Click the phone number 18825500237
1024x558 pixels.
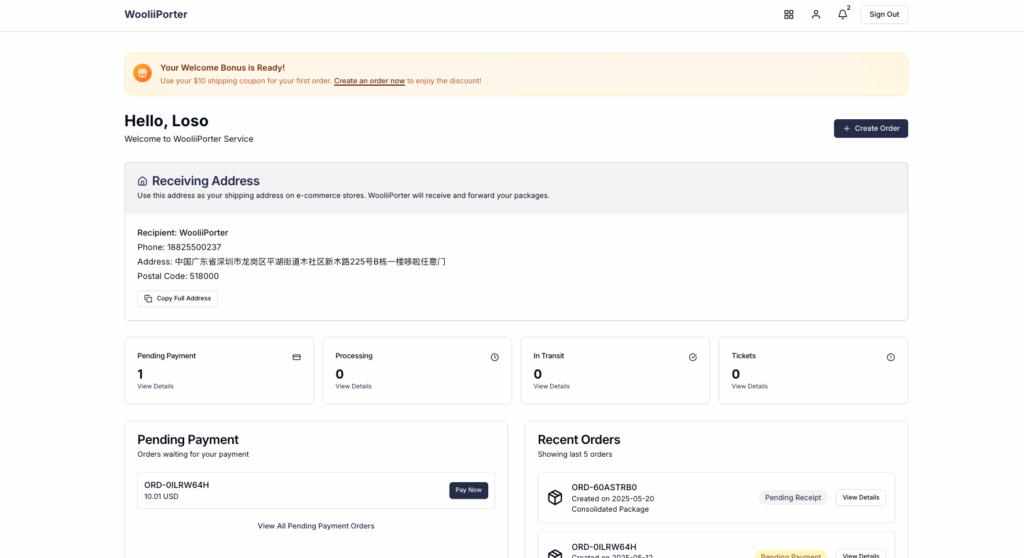click(194, 247)
